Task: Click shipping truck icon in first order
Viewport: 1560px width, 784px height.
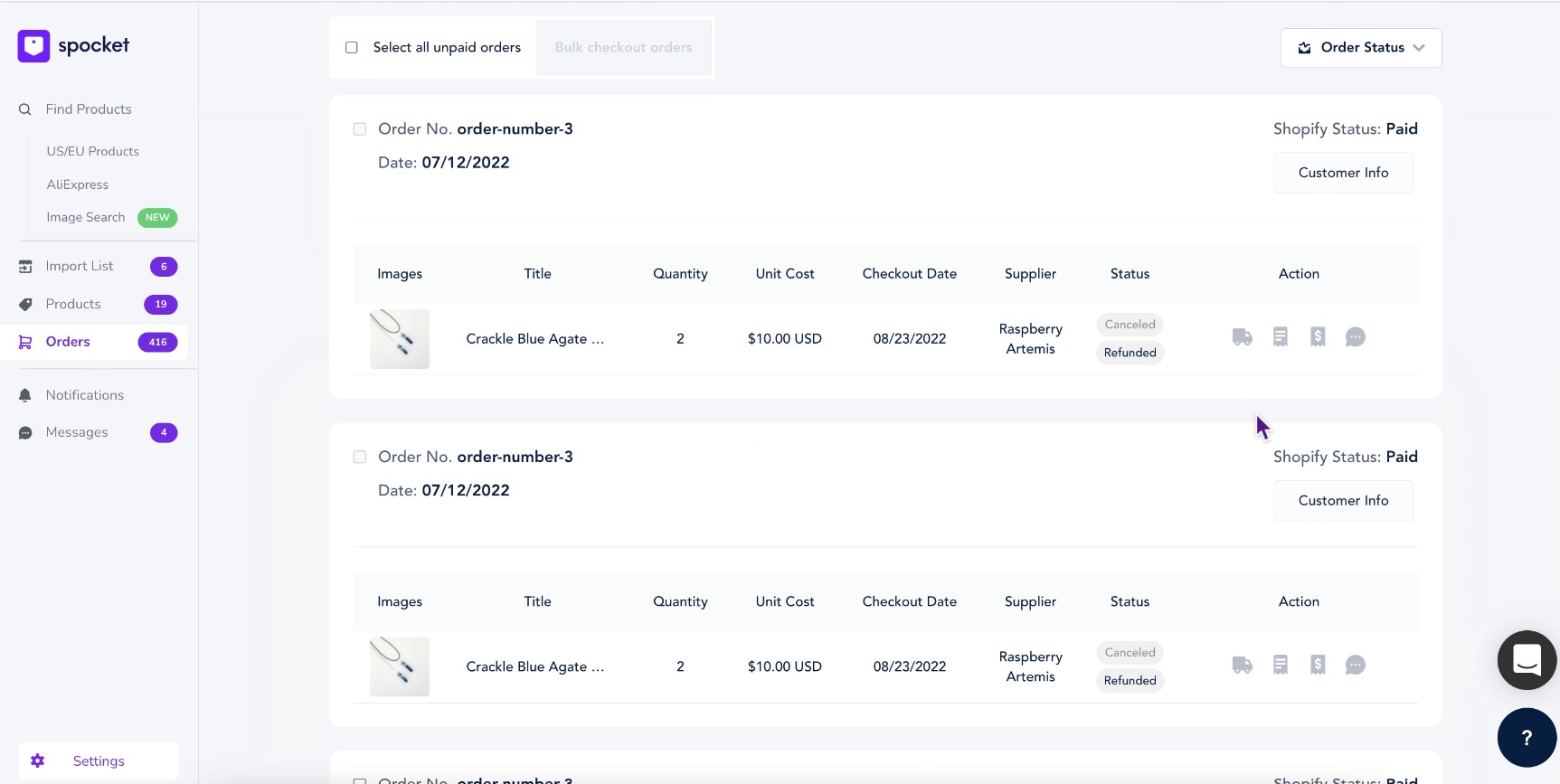Action: pos(1243,337)
